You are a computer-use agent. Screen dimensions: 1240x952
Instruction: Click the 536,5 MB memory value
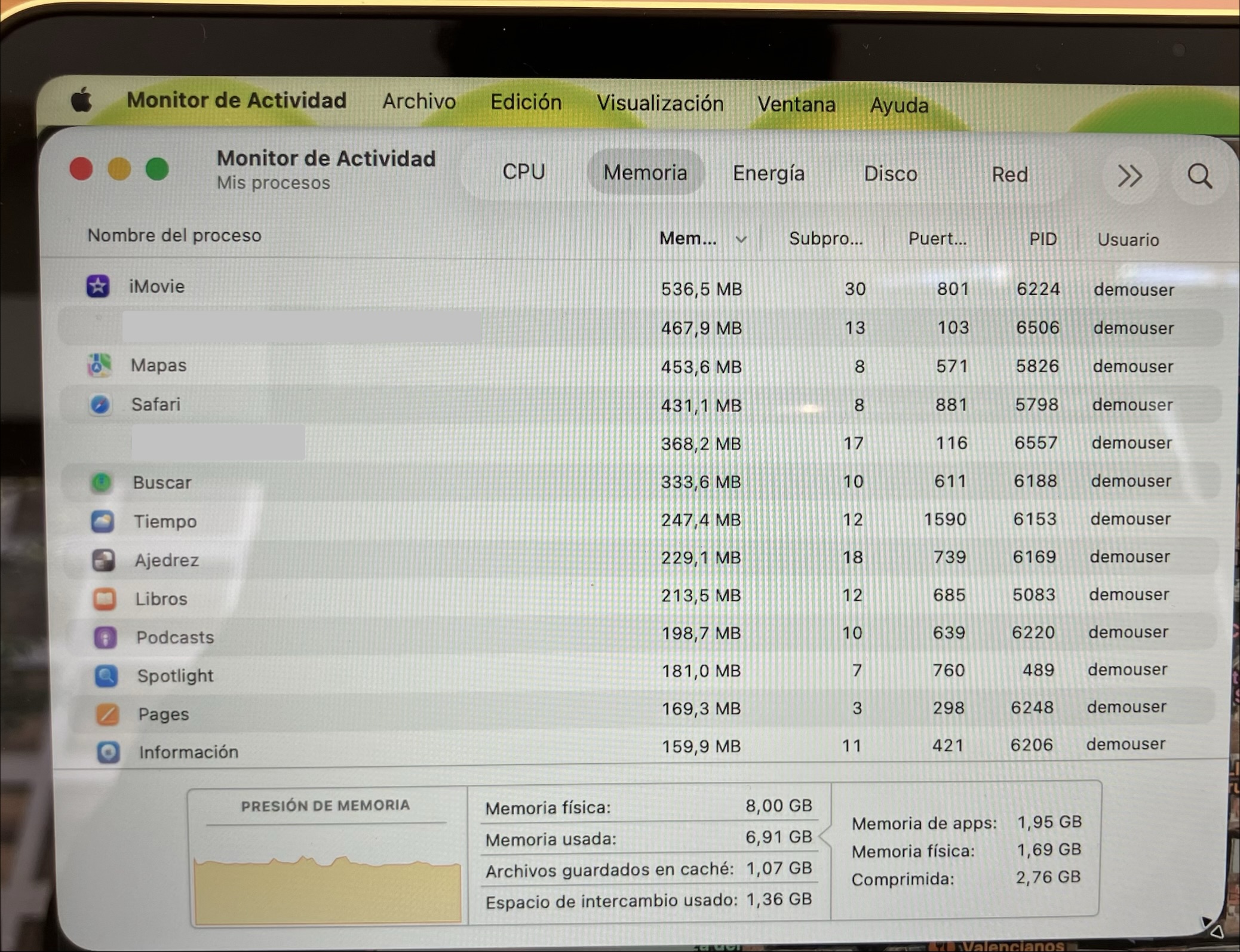point(701,290)
